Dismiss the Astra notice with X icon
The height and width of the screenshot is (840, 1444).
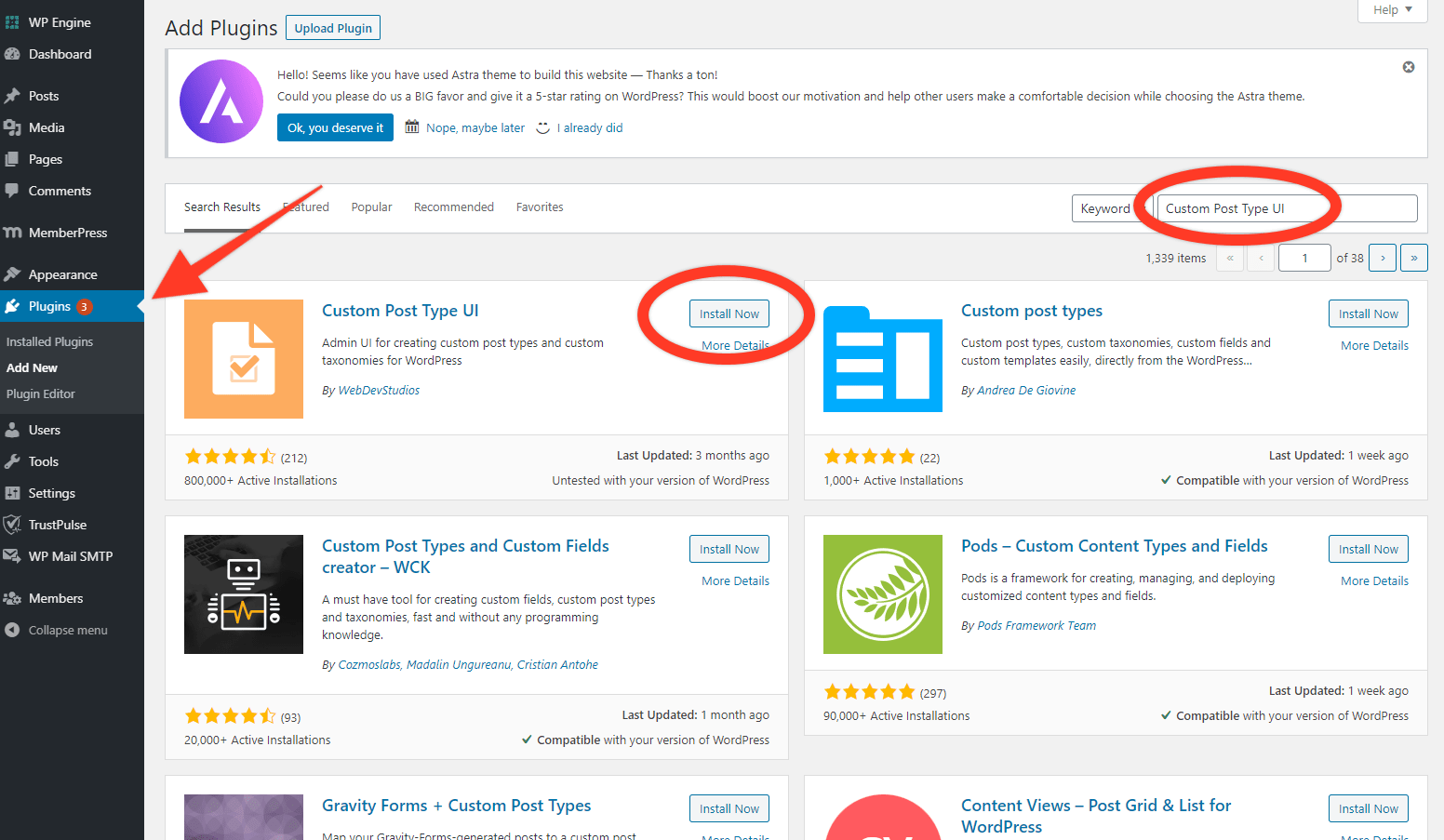1409,67
